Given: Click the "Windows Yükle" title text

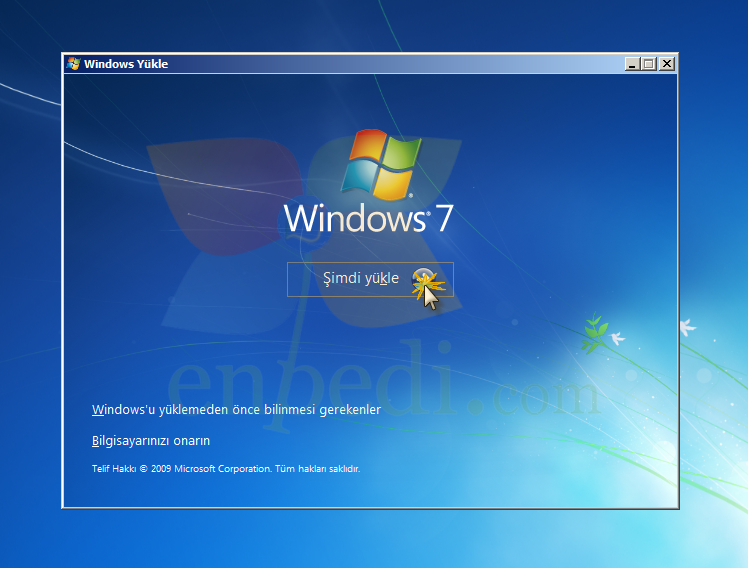Looking at the screenshot, I should (126, 64).
